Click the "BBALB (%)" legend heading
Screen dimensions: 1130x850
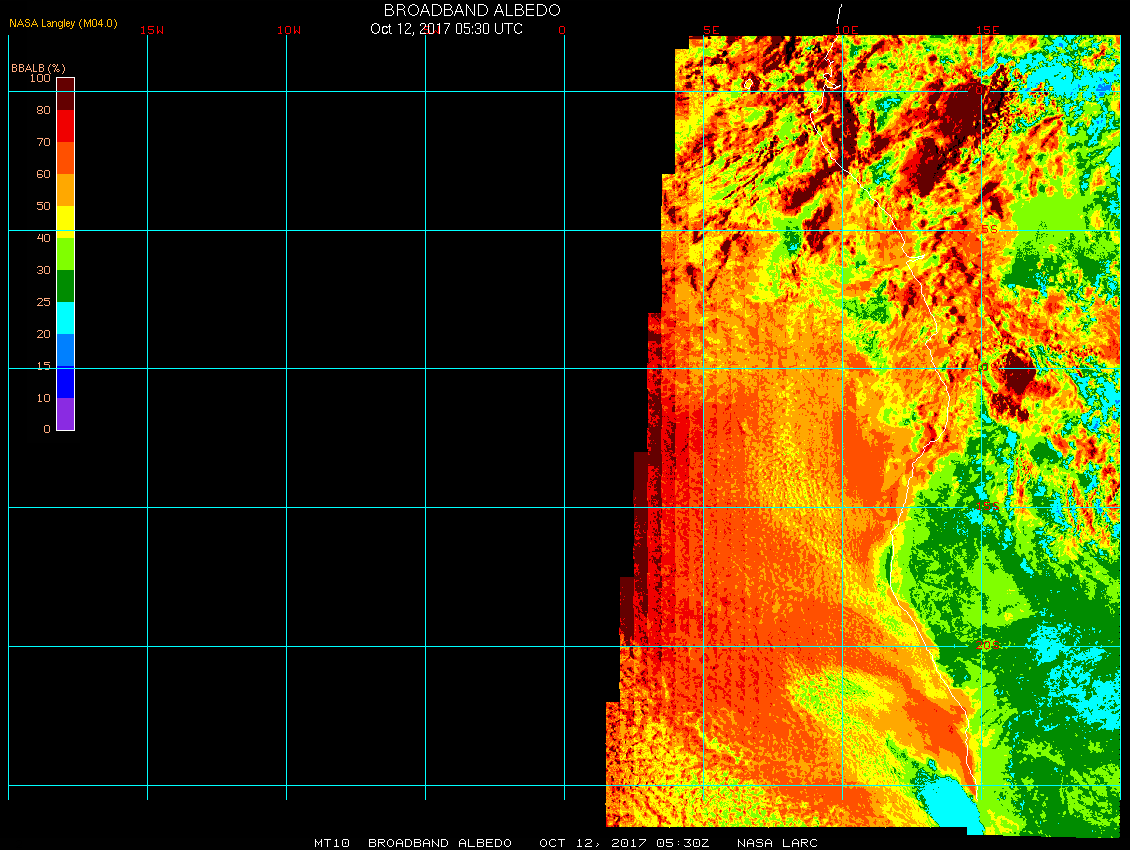[38, 68]
